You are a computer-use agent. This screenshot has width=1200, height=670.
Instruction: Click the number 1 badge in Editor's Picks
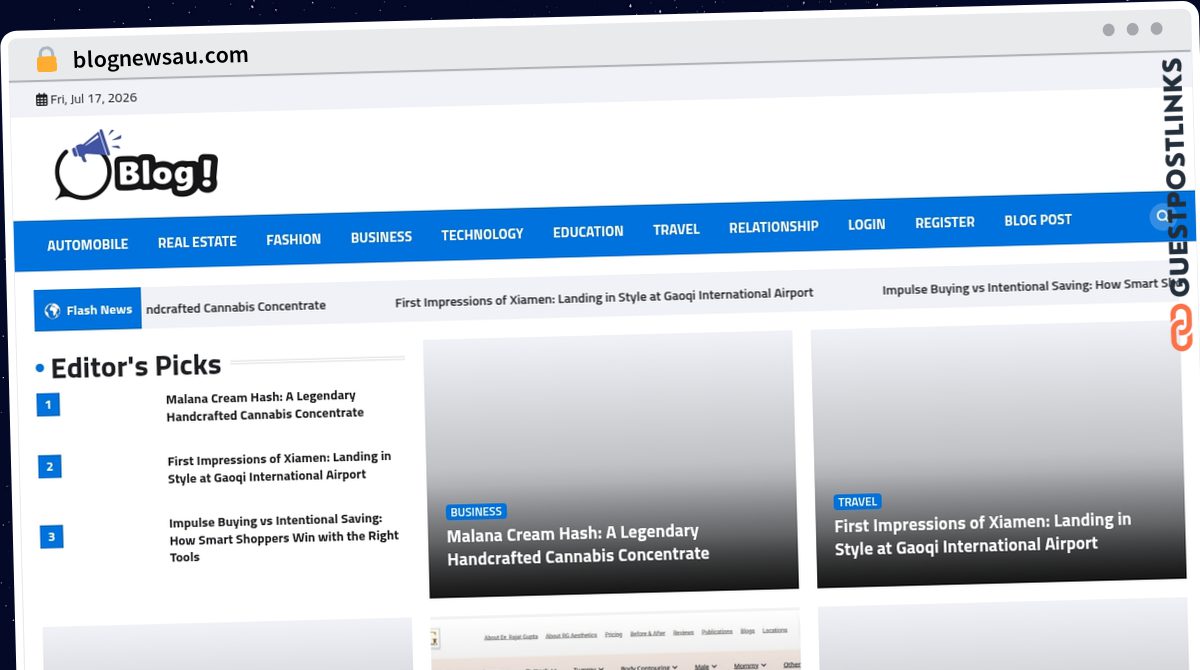48,405
